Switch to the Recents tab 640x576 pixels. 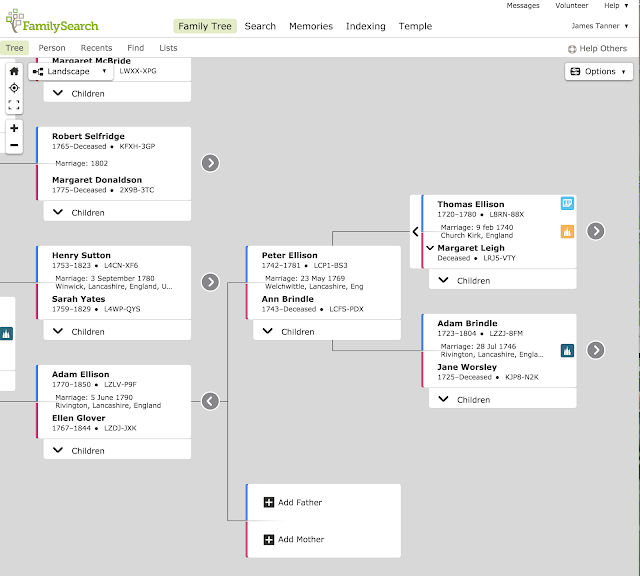click(96, 48)
